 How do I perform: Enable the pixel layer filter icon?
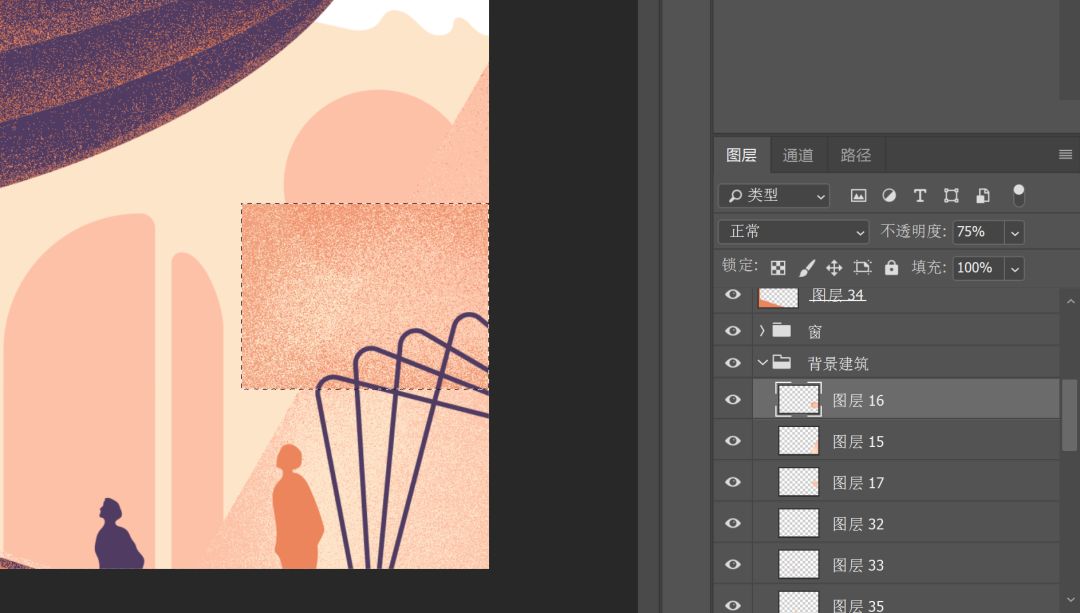coord(858,196)
